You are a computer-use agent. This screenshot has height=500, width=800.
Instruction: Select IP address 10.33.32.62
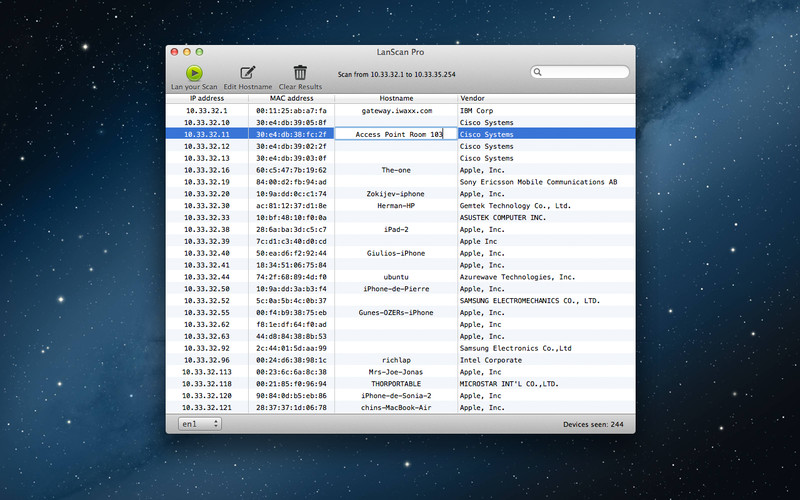click(x=207, y=324)
